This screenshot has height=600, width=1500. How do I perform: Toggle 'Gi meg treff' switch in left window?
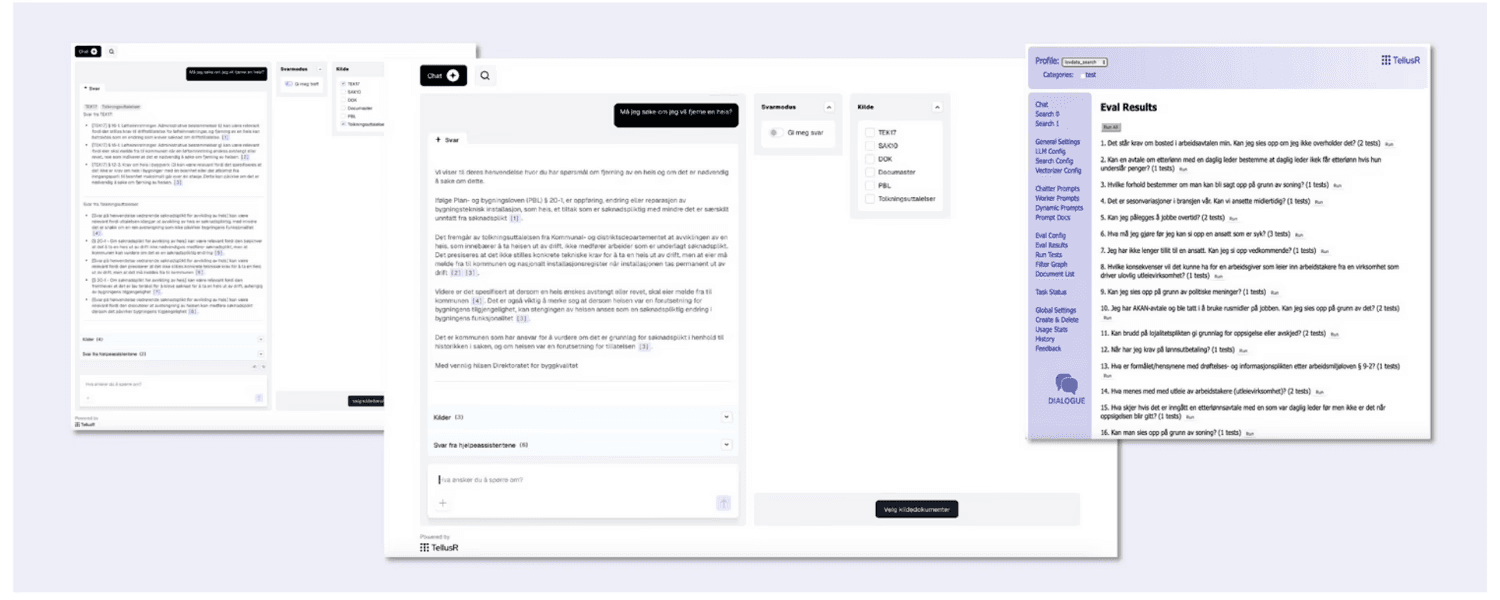point(288,84)
